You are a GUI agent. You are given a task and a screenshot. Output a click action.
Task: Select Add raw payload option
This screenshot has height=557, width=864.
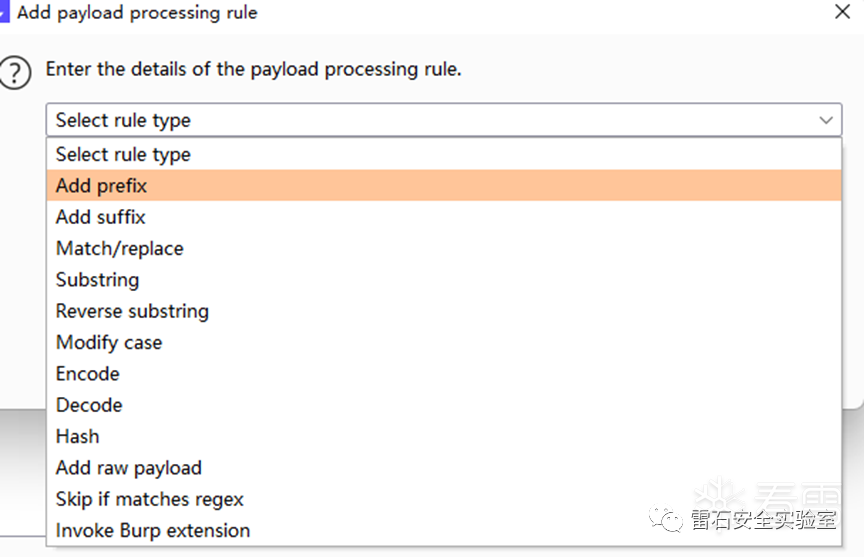click(129, 468)
